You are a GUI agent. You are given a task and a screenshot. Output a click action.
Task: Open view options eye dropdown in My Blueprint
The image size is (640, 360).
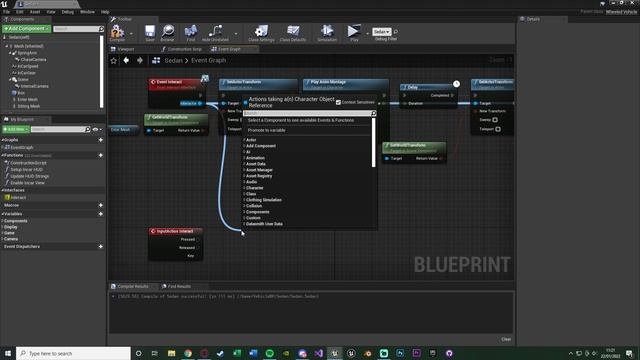point(97,129)
